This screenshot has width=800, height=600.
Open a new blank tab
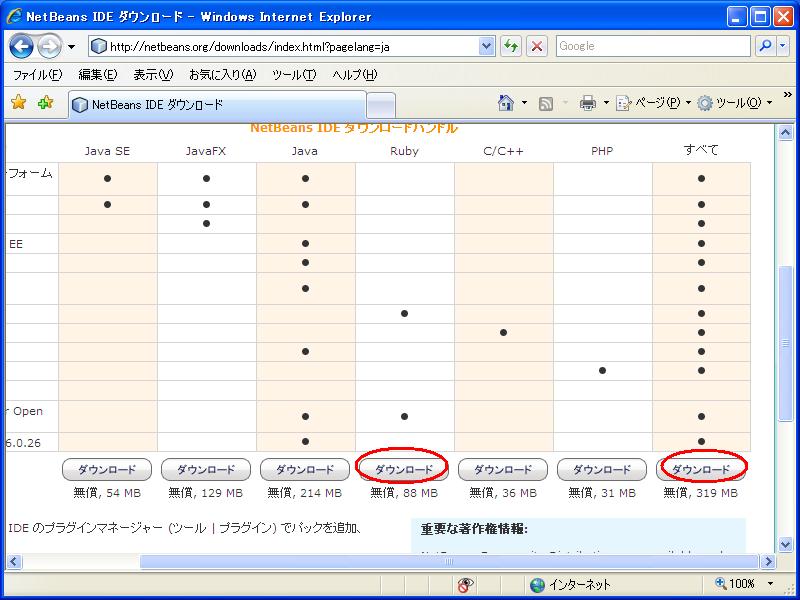[381, 106]
